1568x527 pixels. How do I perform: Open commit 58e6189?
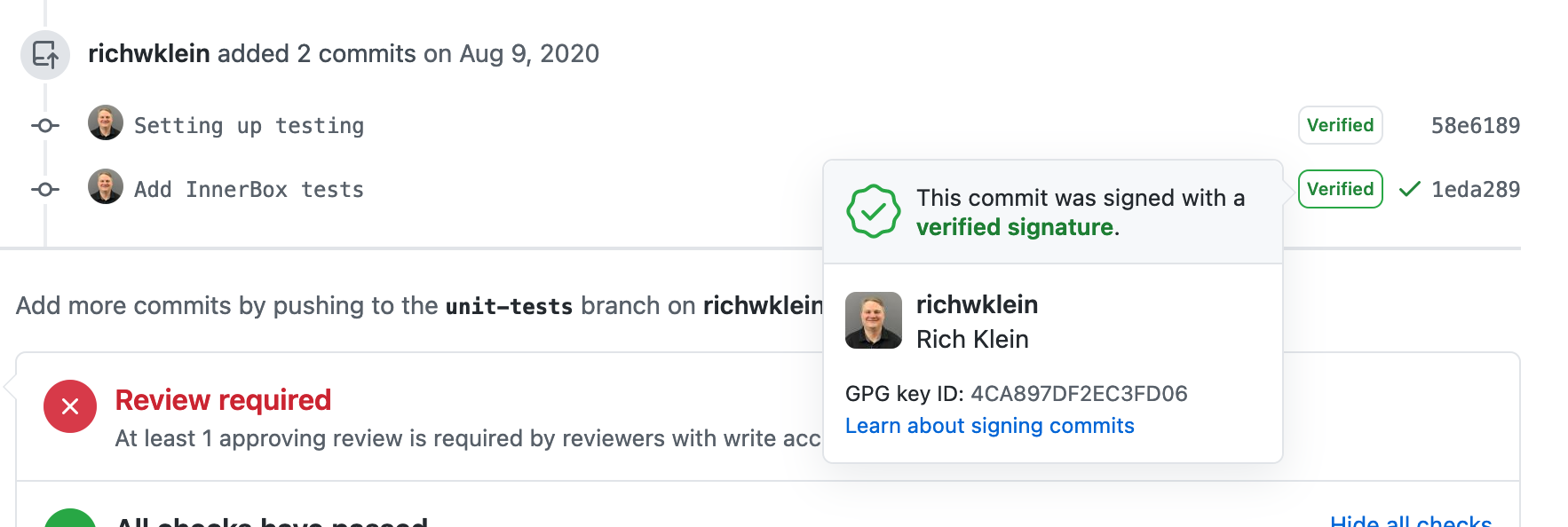[x=1476, y=125]
